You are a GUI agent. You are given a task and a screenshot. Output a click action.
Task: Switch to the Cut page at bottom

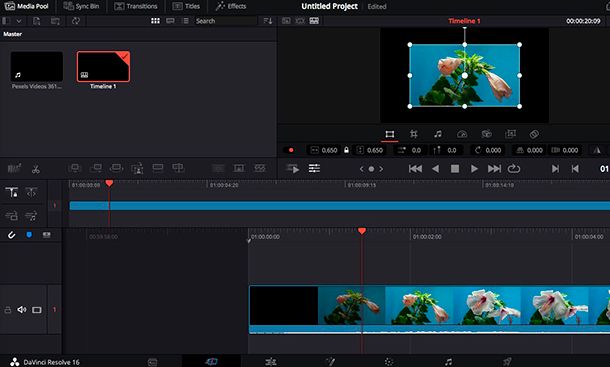coord(211,362)
